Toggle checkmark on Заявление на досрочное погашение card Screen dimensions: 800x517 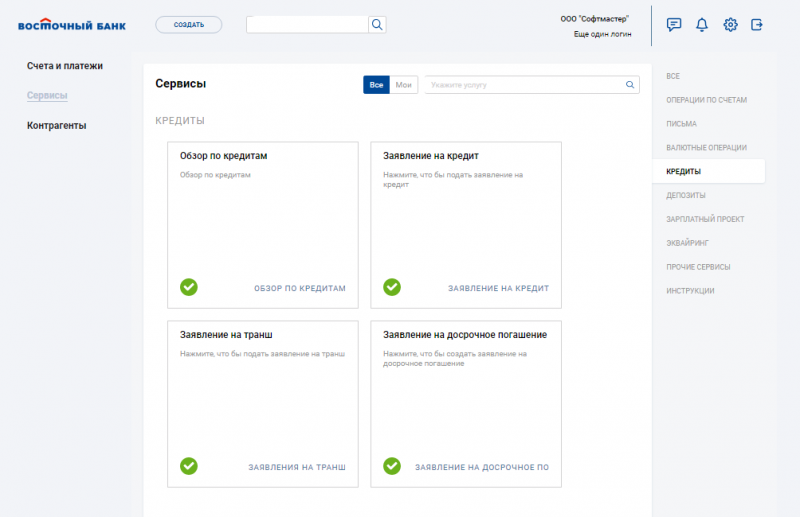[x=392, y=466]
